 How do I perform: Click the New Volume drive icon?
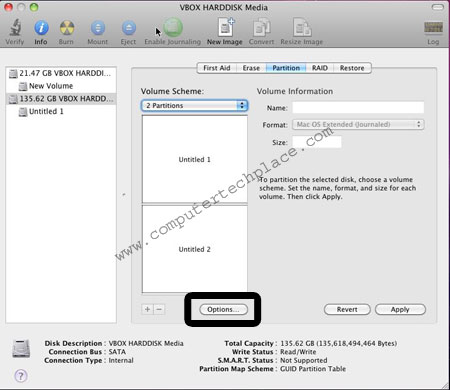23,86
